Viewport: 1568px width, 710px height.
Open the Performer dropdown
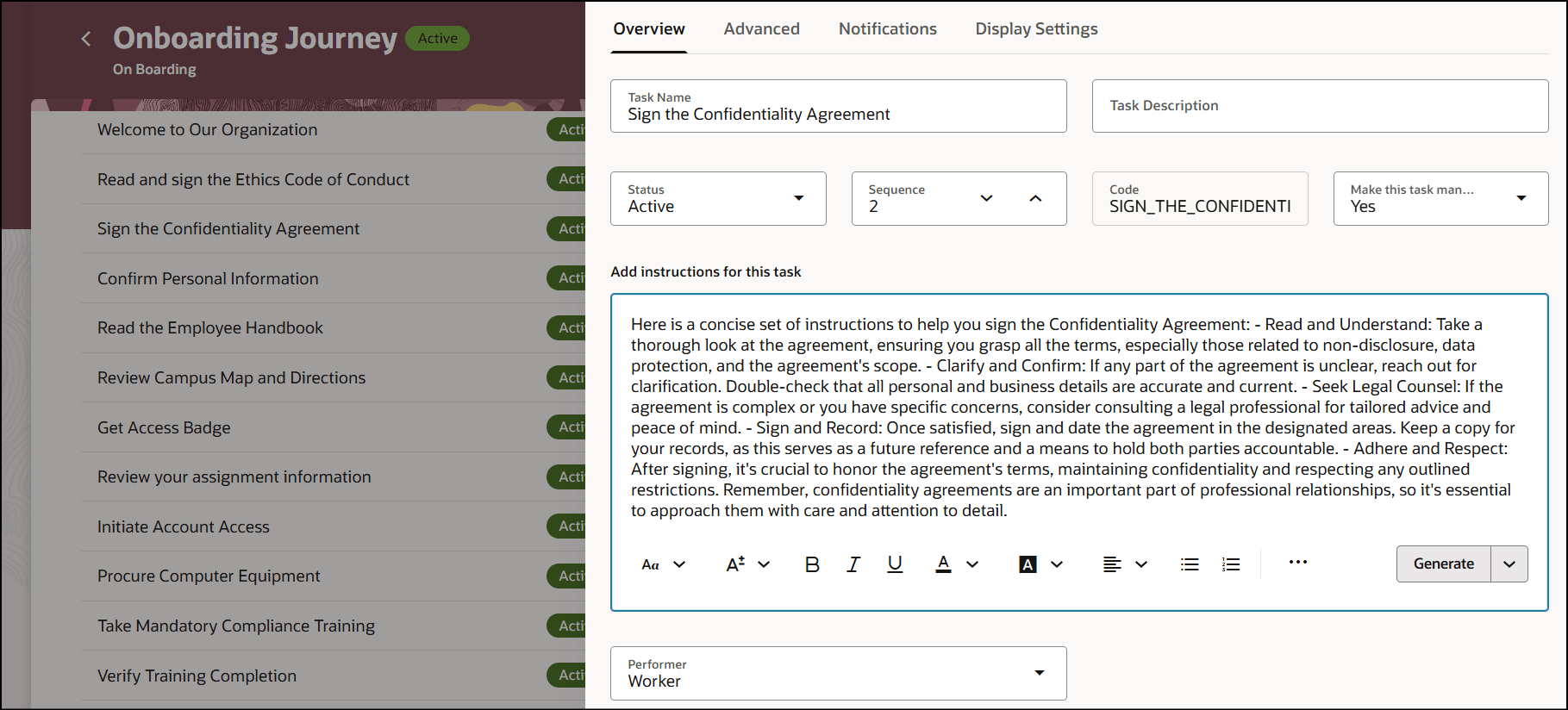(x=838, y=673)
